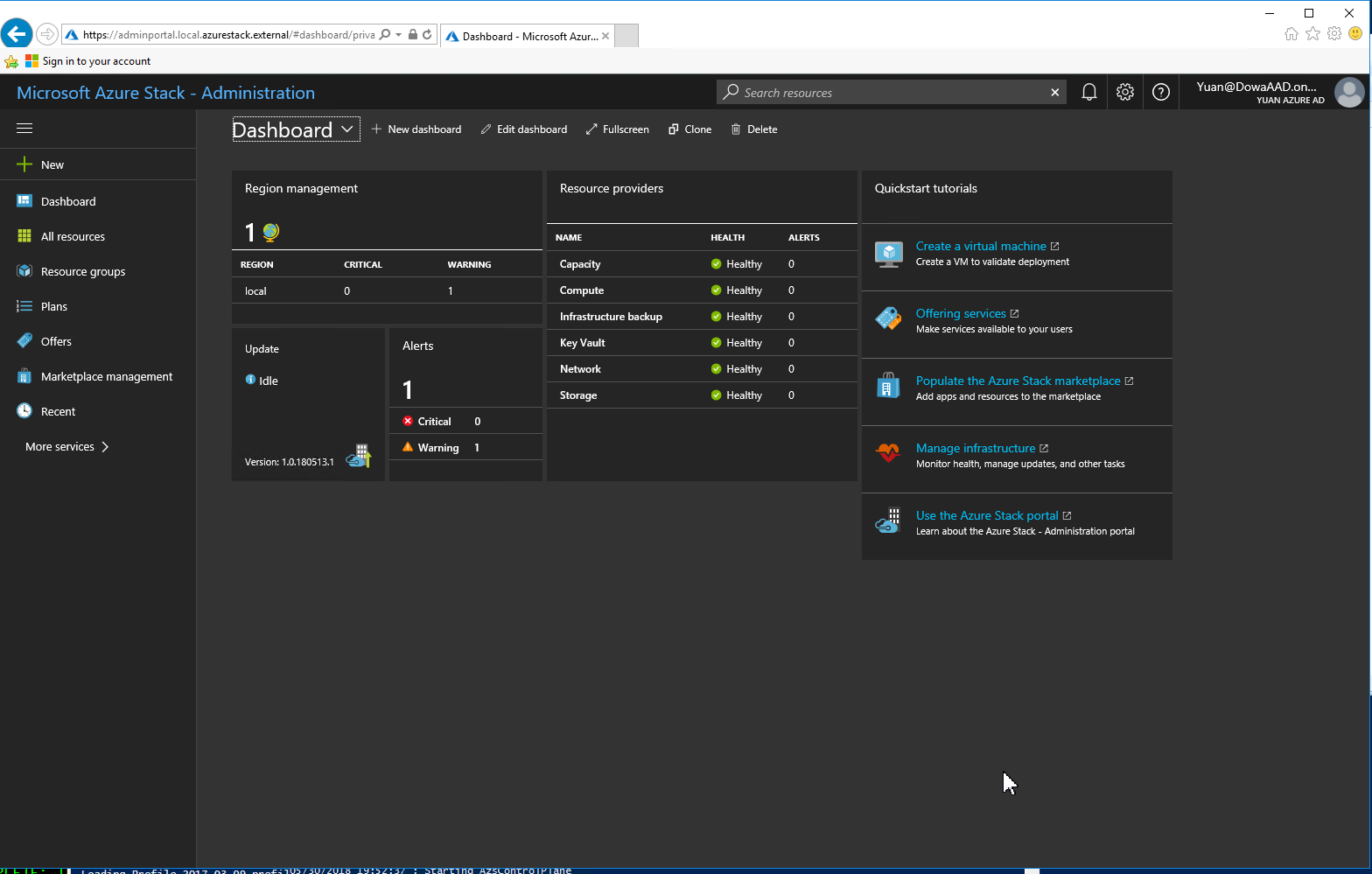Open the Network resource provider row
Image resolution: width=1372 pixels, height=874 pixels.
[x=702, y=369]
